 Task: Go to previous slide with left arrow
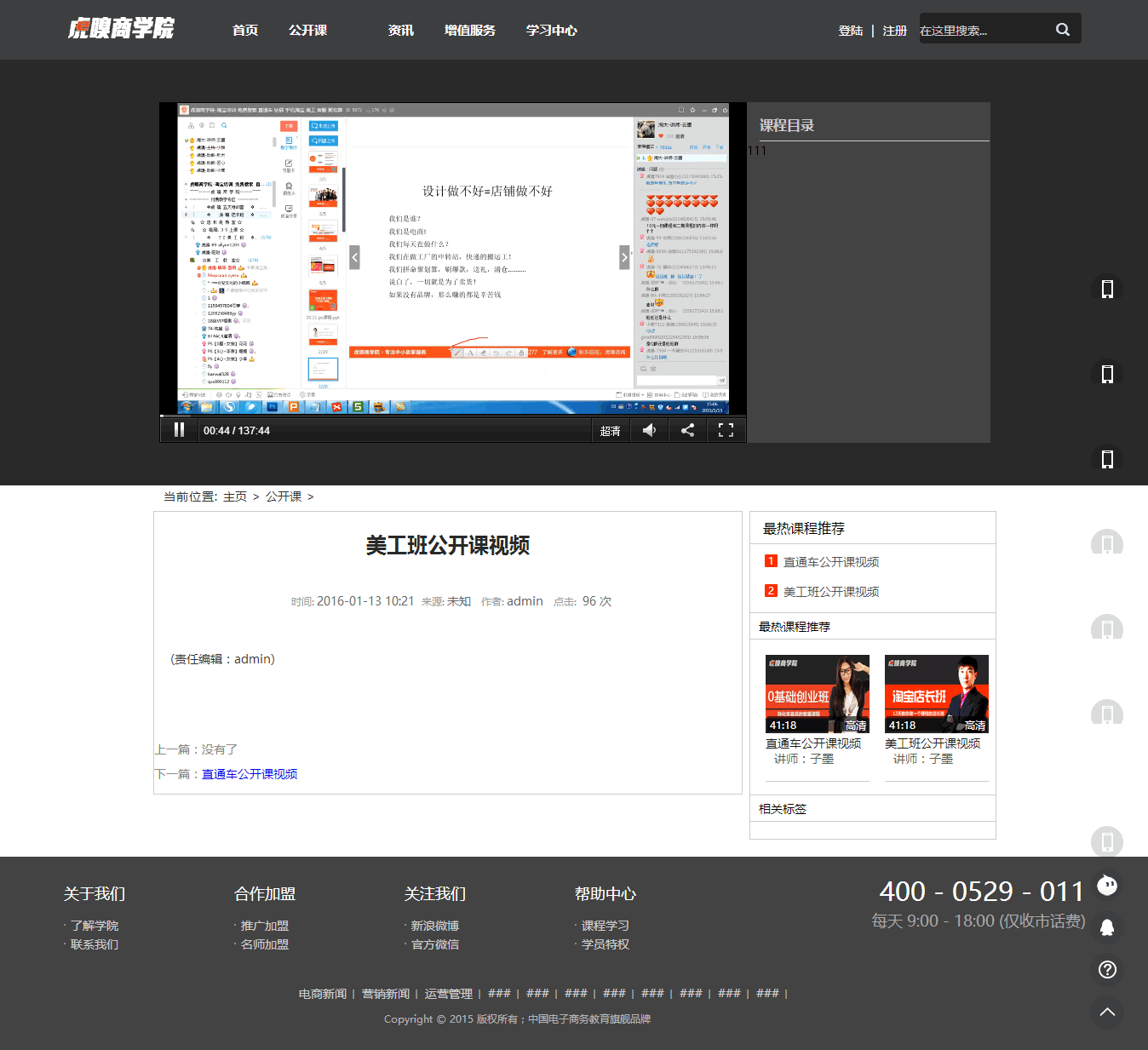coord(354,256)
